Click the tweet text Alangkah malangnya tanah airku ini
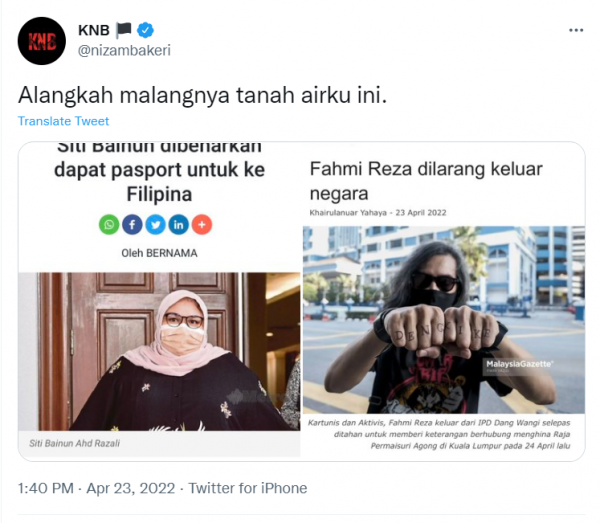 [202, 95]
